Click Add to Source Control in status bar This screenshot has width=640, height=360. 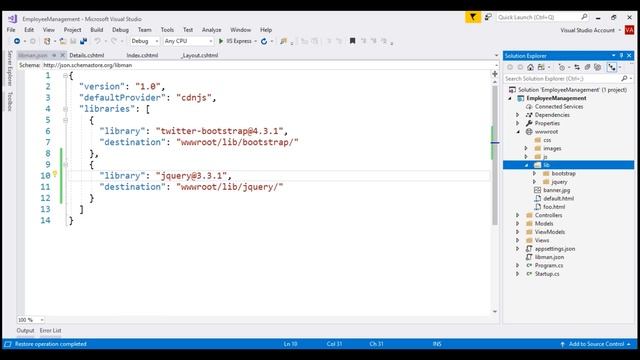tap(596, 344)
